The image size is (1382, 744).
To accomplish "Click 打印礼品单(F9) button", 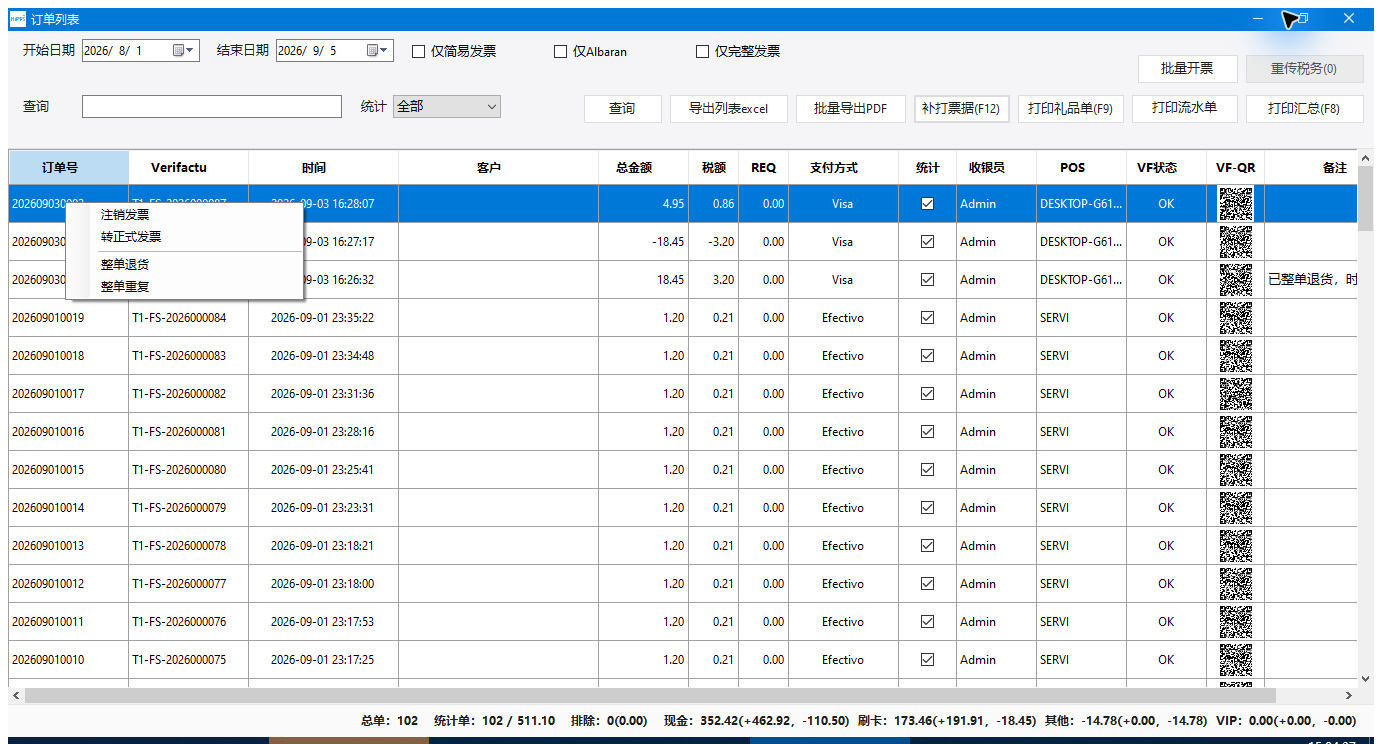I will click(x=1071, y=108).
